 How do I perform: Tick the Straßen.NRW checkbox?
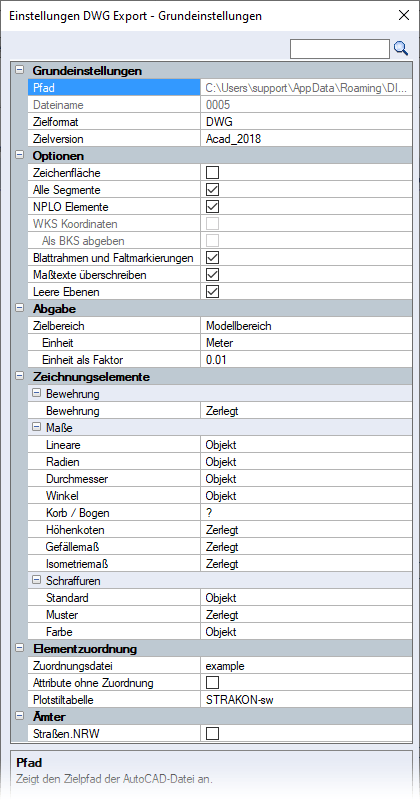212,734
